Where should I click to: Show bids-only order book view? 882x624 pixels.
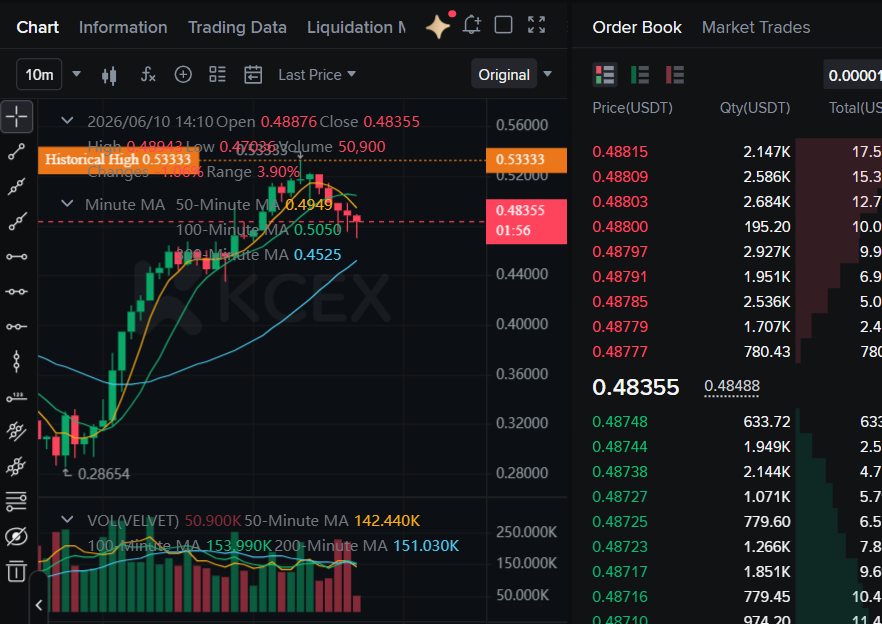tap(640, 75)
